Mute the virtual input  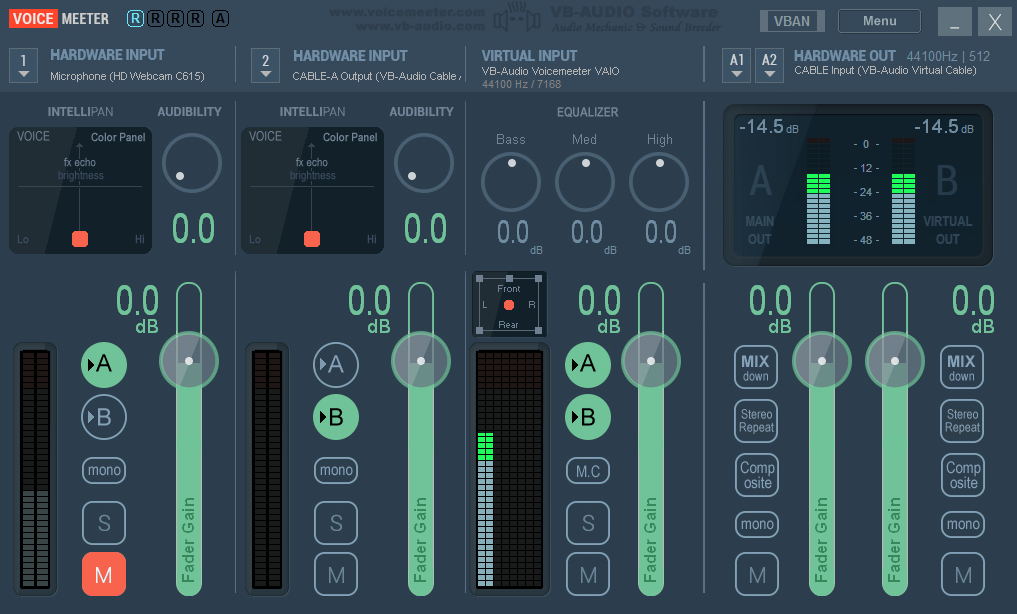point(588,574)
